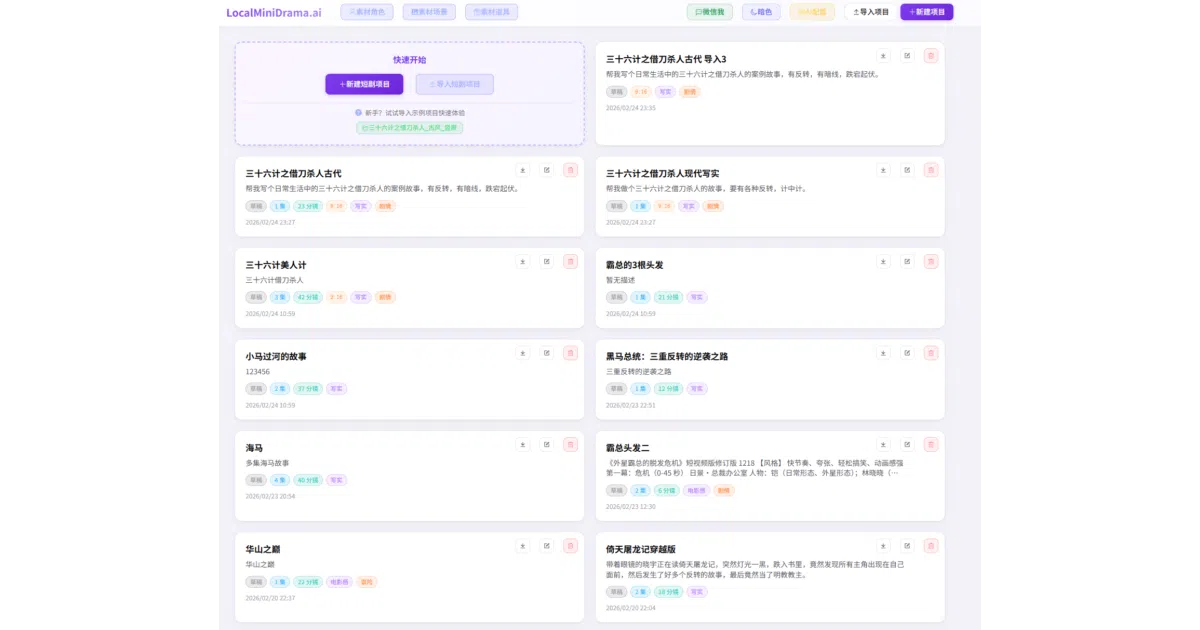Open the 华山之巅 project title
This screenshot has height=630, width=1200.
[263, 549]
